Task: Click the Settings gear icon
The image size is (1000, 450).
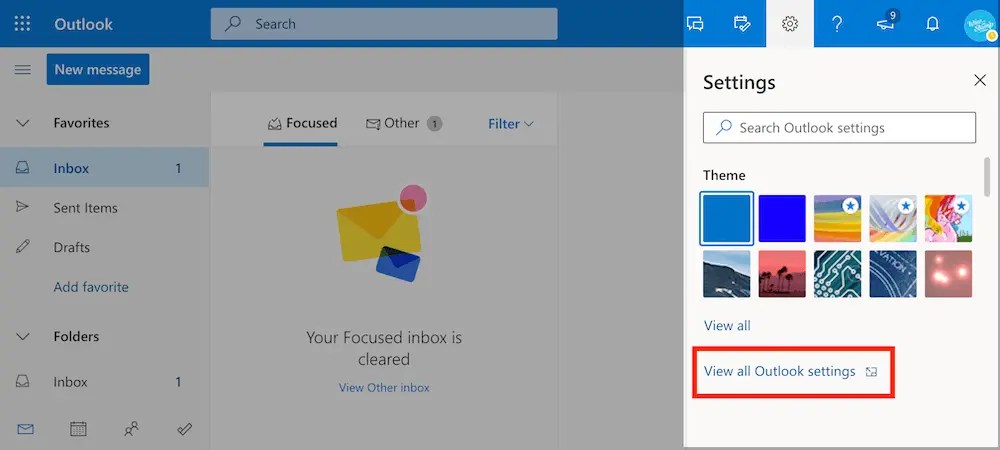Action: point(790,24)
